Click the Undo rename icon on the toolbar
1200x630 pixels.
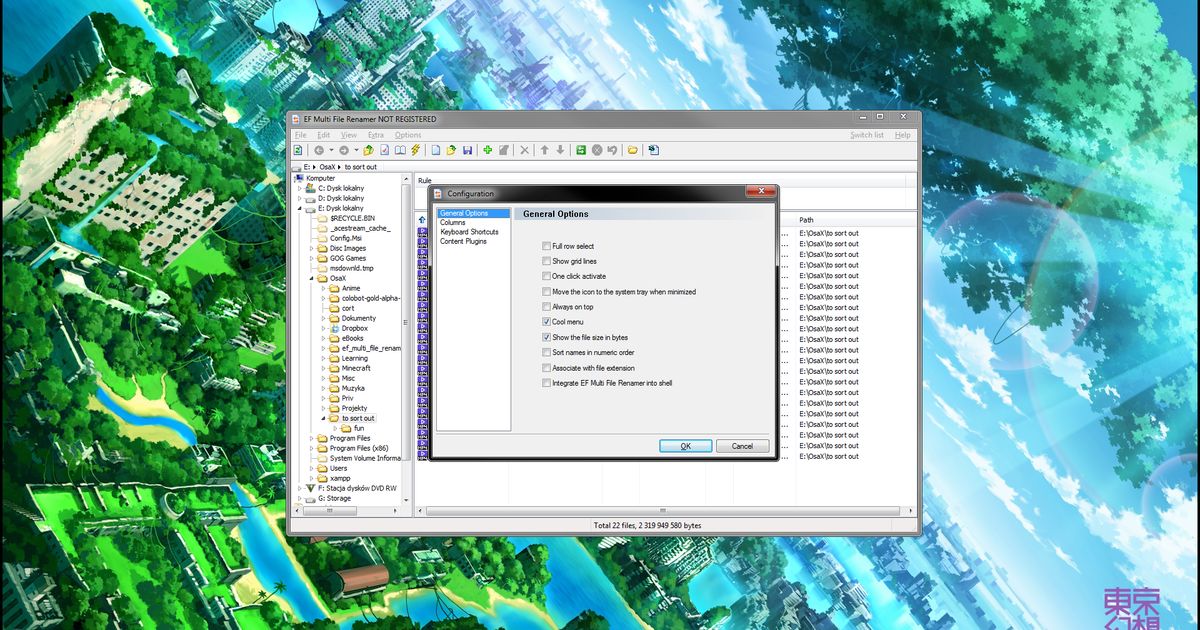point(613,149)
